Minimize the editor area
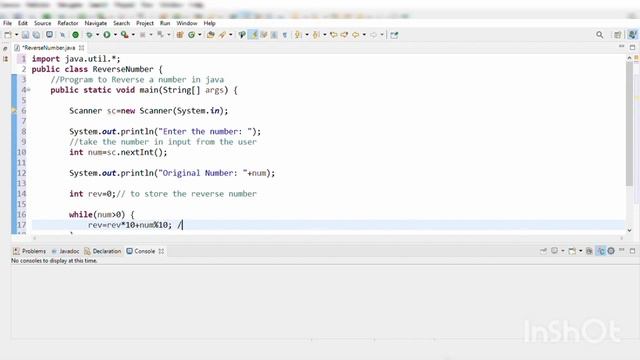The height and width of the screenshot is (360, 640). (622, 47)
